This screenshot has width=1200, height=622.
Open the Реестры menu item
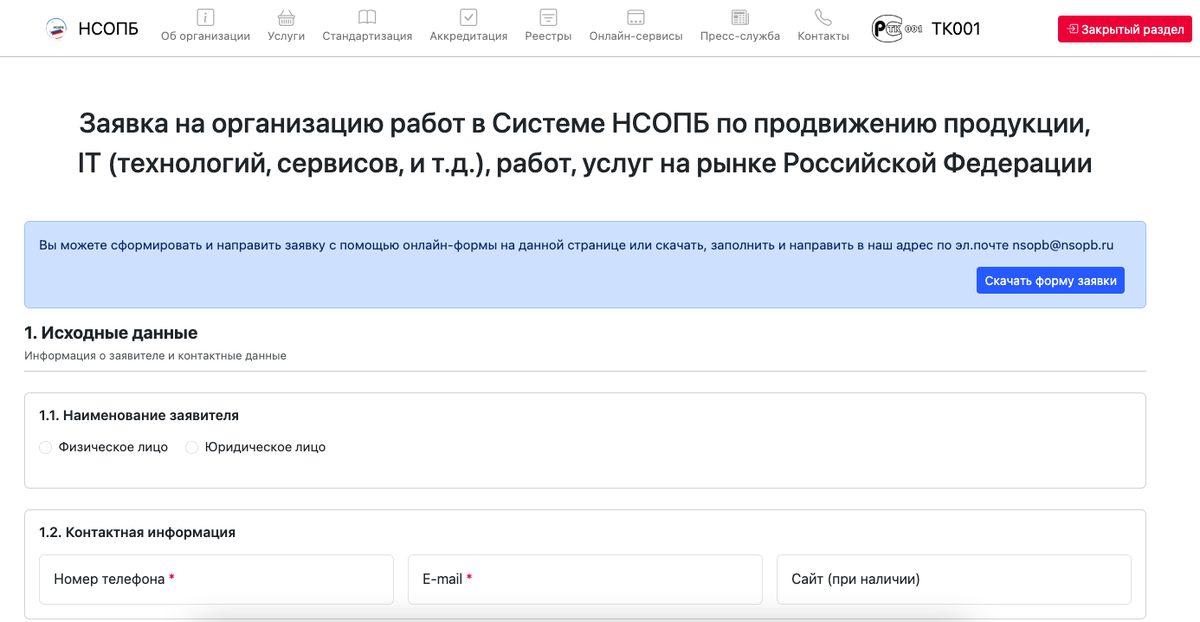548,36
